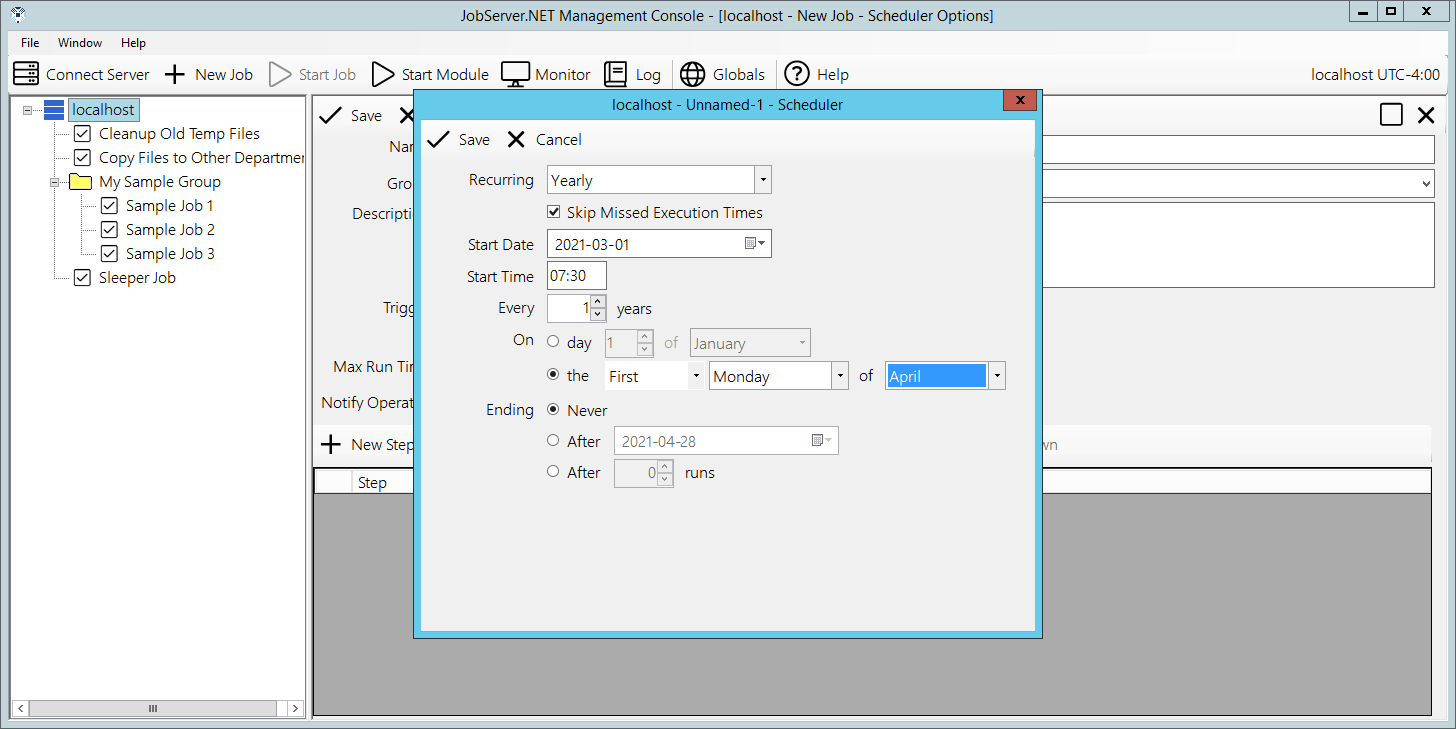Create a New Job from toolbar
Screen dimensions: 1456x729
point(175,74)
